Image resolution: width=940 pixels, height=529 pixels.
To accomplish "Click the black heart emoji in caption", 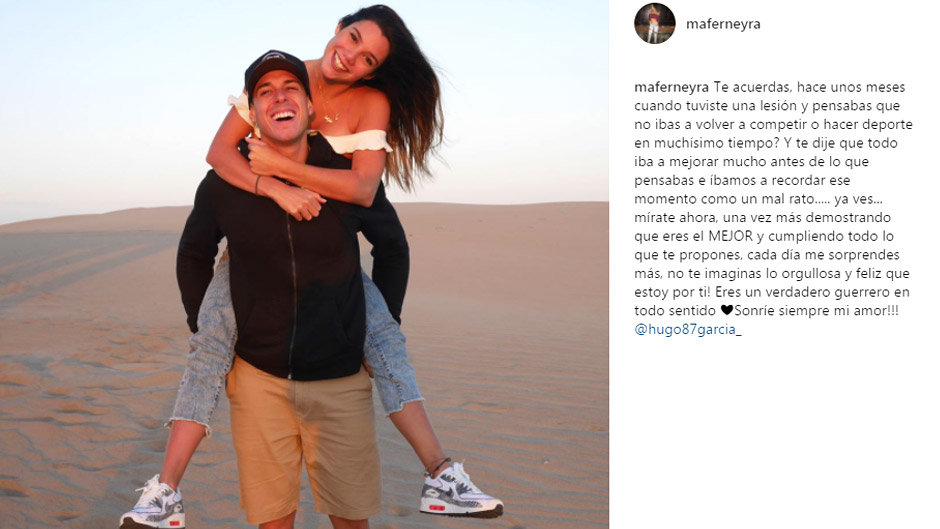I will 727,311.
